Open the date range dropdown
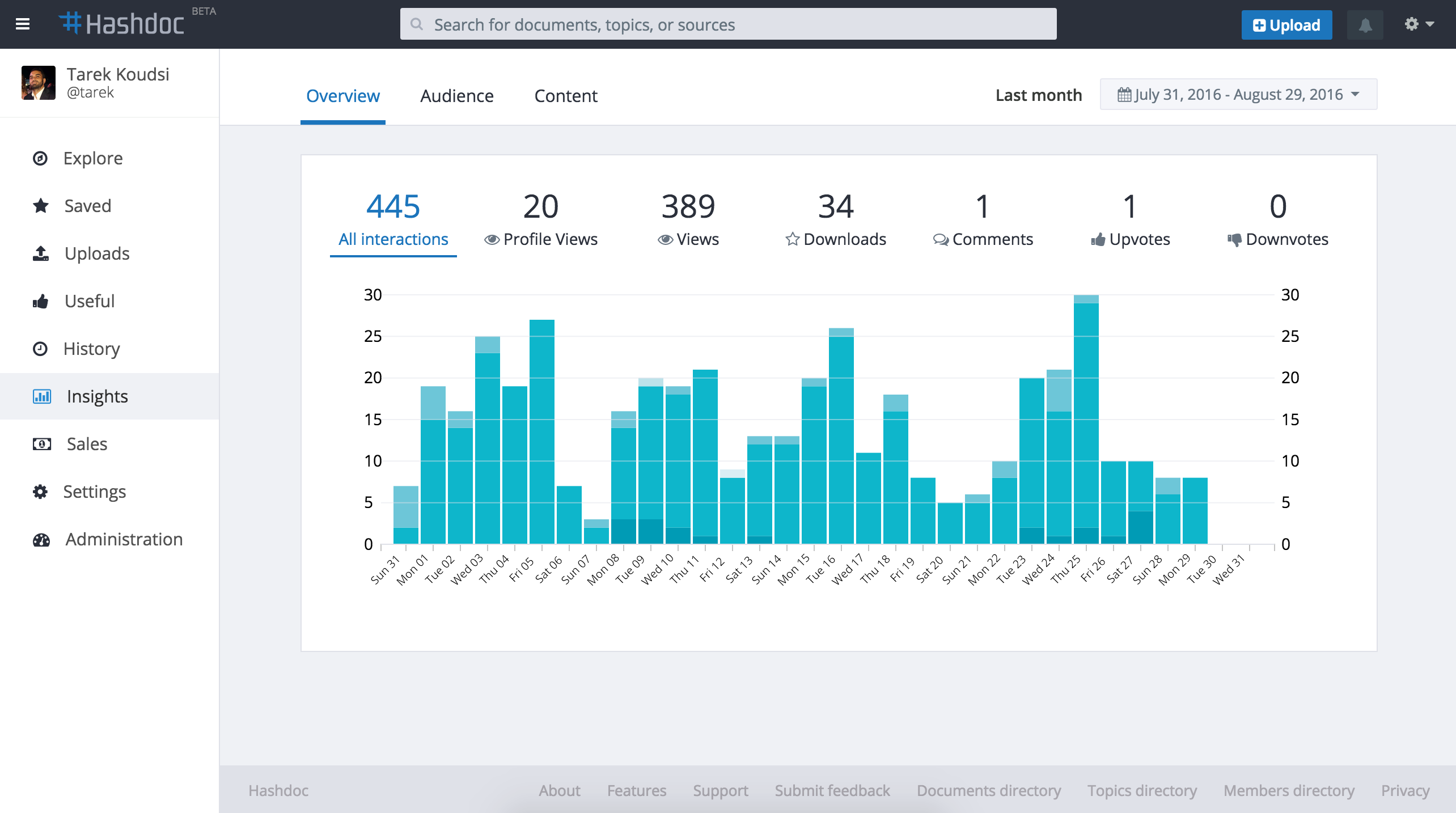1456x813 pixels. tap(1238, 95)
